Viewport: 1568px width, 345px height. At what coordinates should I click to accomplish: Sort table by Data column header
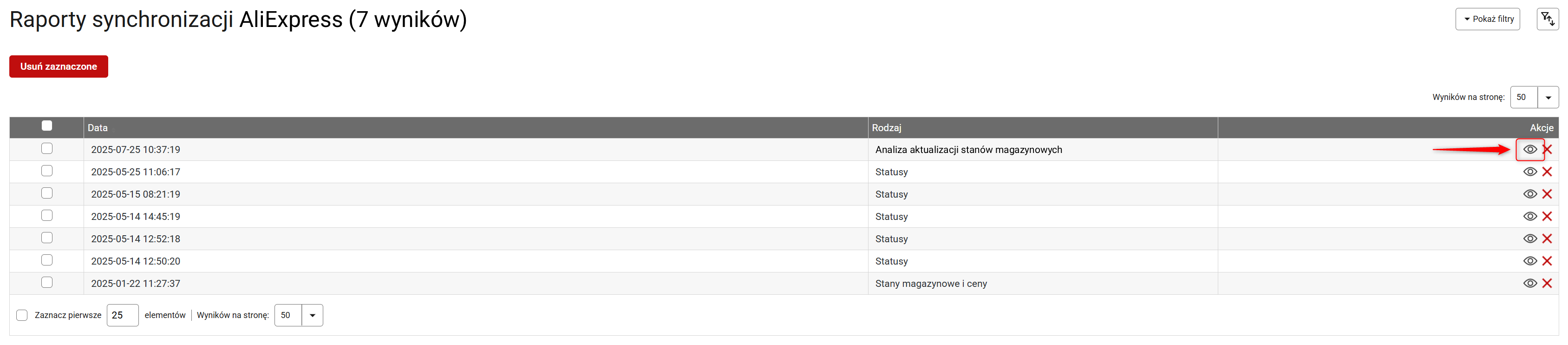[x=98, y=128]
